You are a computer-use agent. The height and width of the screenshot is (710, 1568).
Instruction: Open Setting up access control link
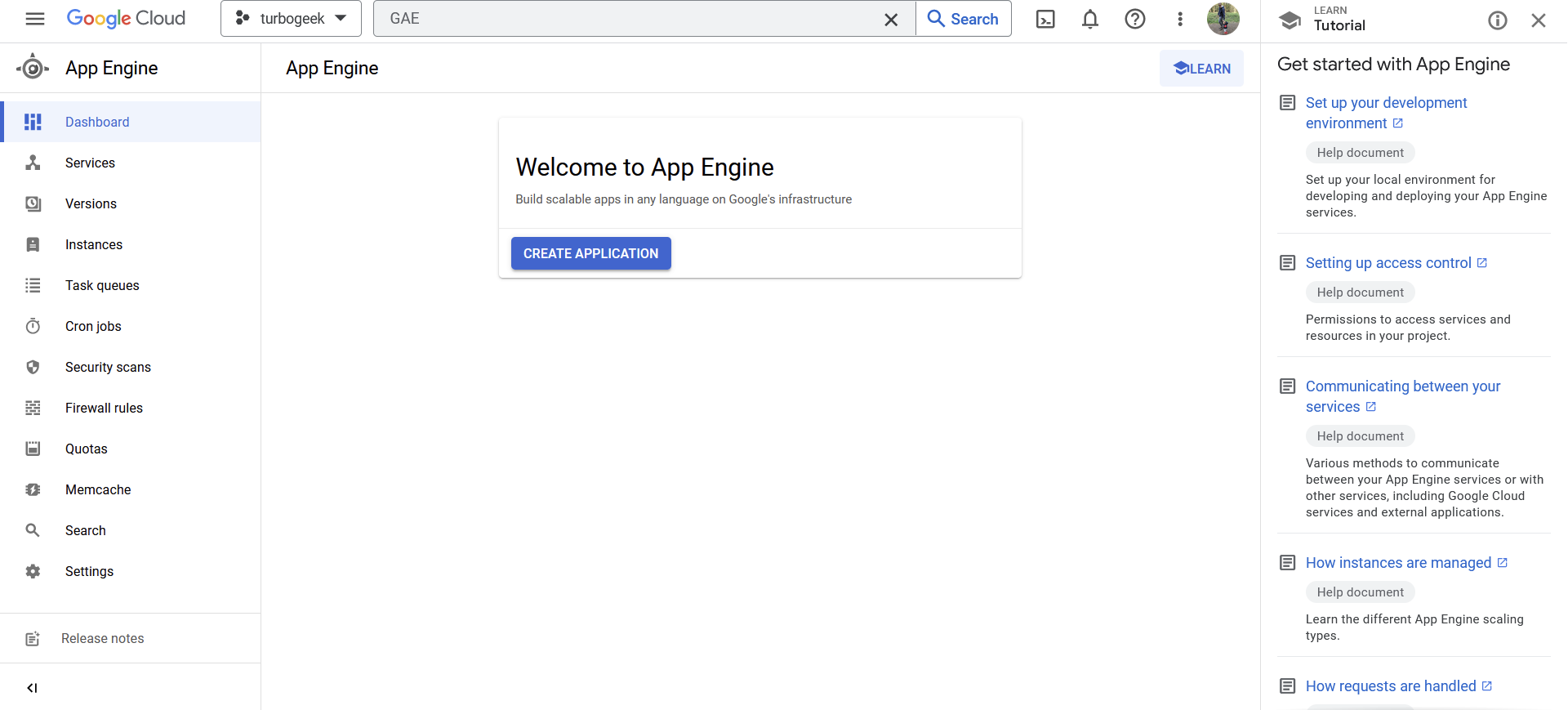click(x=1396, y=263)
